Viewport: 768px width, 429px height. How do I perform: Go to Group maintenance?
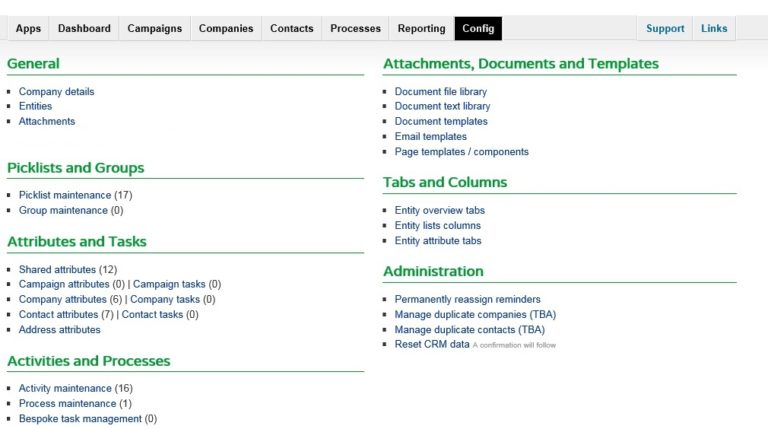63,210
